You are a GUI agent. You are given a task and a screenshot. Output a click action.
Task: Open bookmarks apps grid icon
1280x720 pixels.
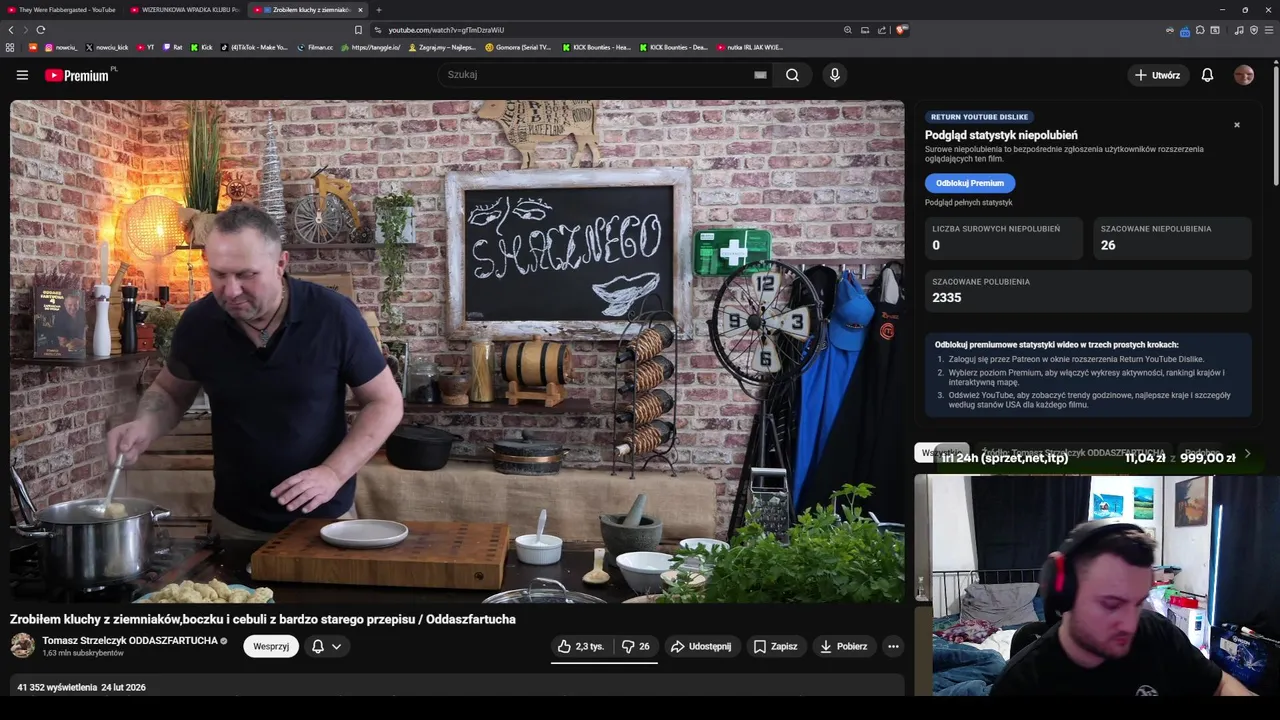[10, 47]
